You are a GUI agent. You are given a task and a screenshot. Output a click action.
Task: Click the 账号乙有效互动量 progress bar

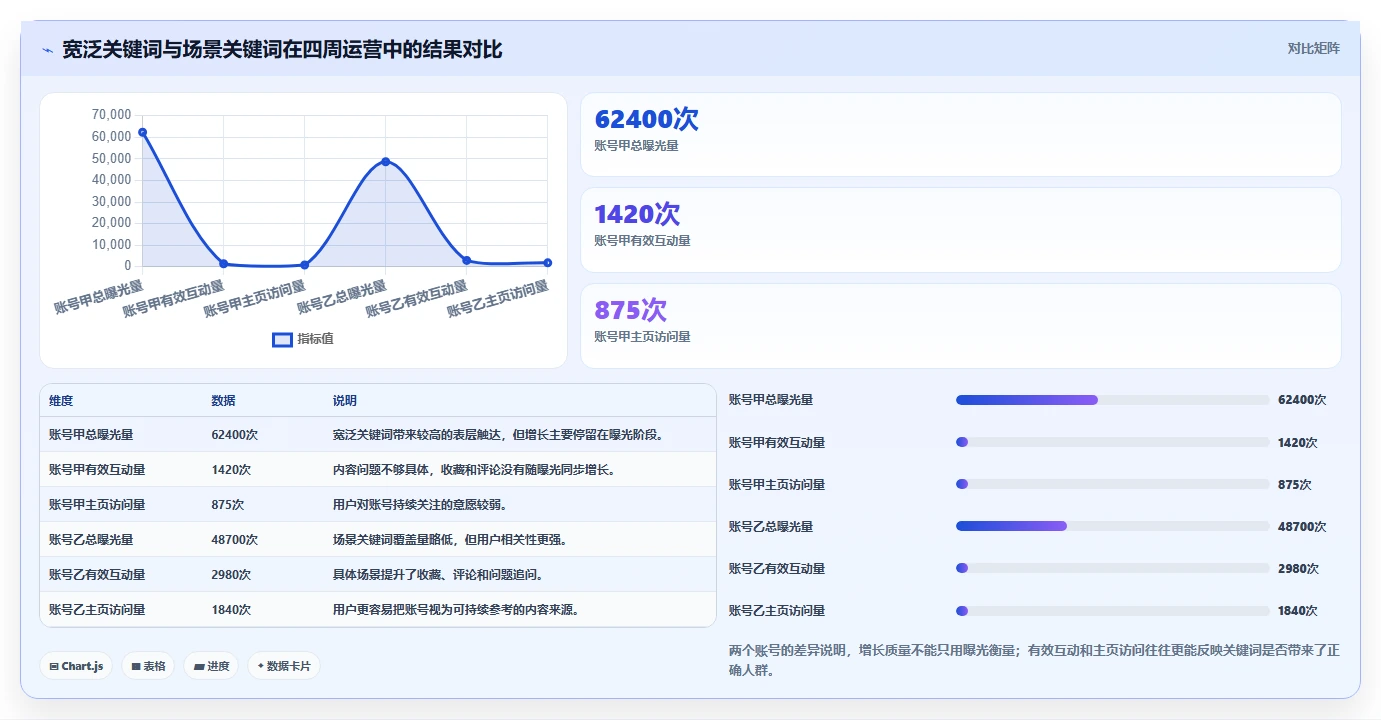click(x=1112, y=568)
